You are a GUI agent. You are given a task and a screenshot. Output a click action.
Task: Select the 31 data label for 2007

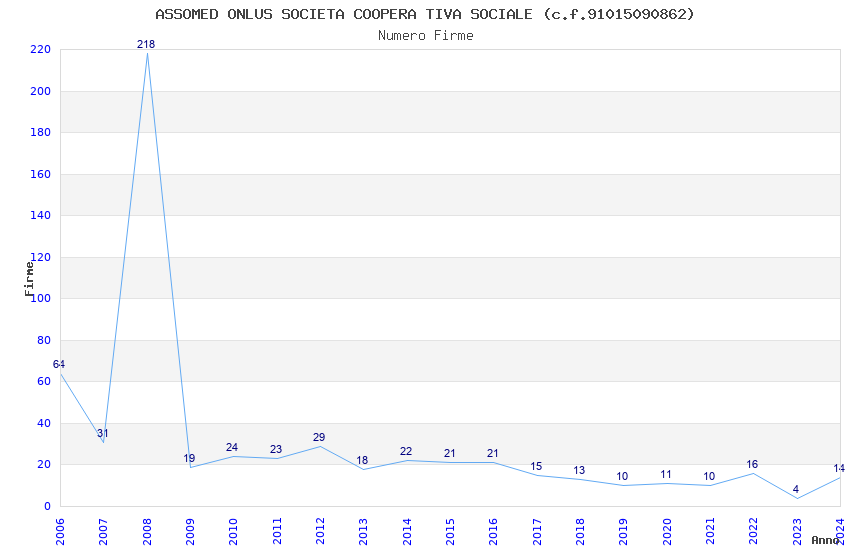(x=102, y=433)
